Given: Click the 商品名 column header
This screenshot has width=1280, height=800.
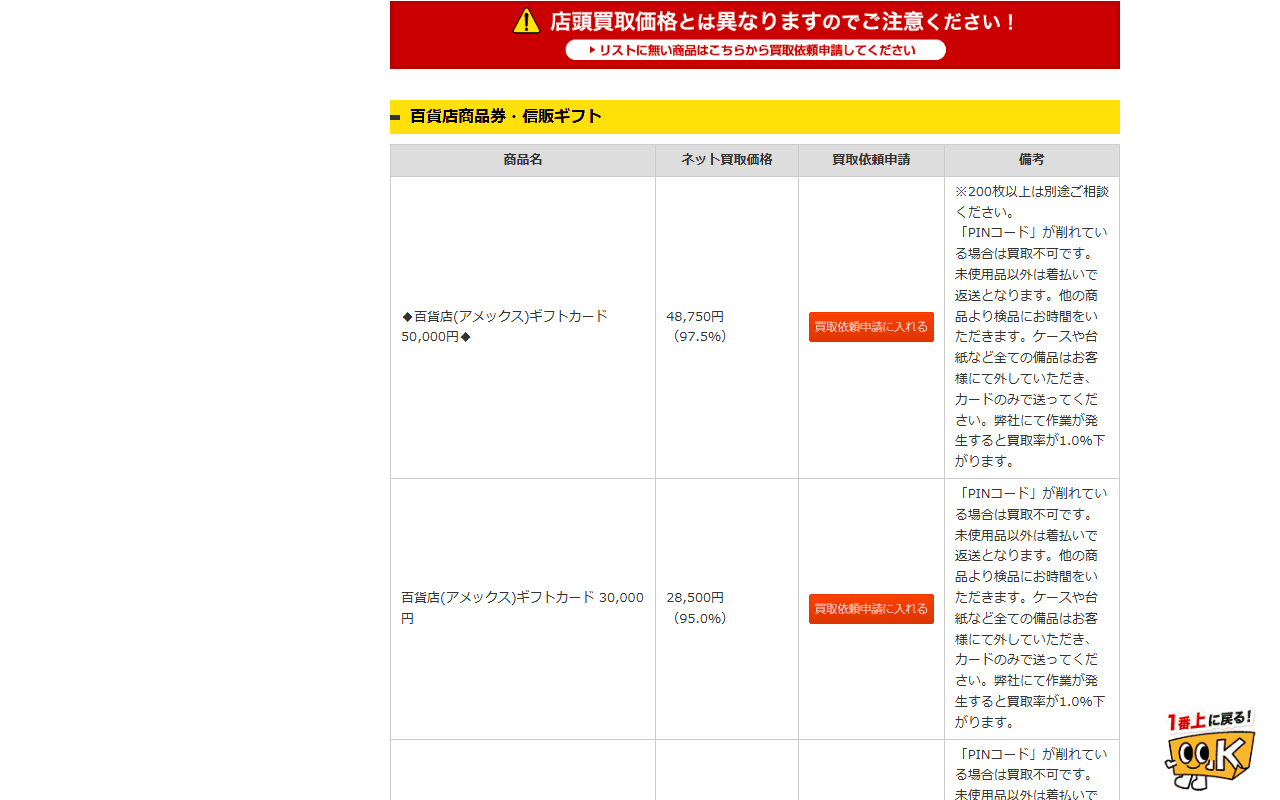Looking at the screenshot, I should click(523, 160).
